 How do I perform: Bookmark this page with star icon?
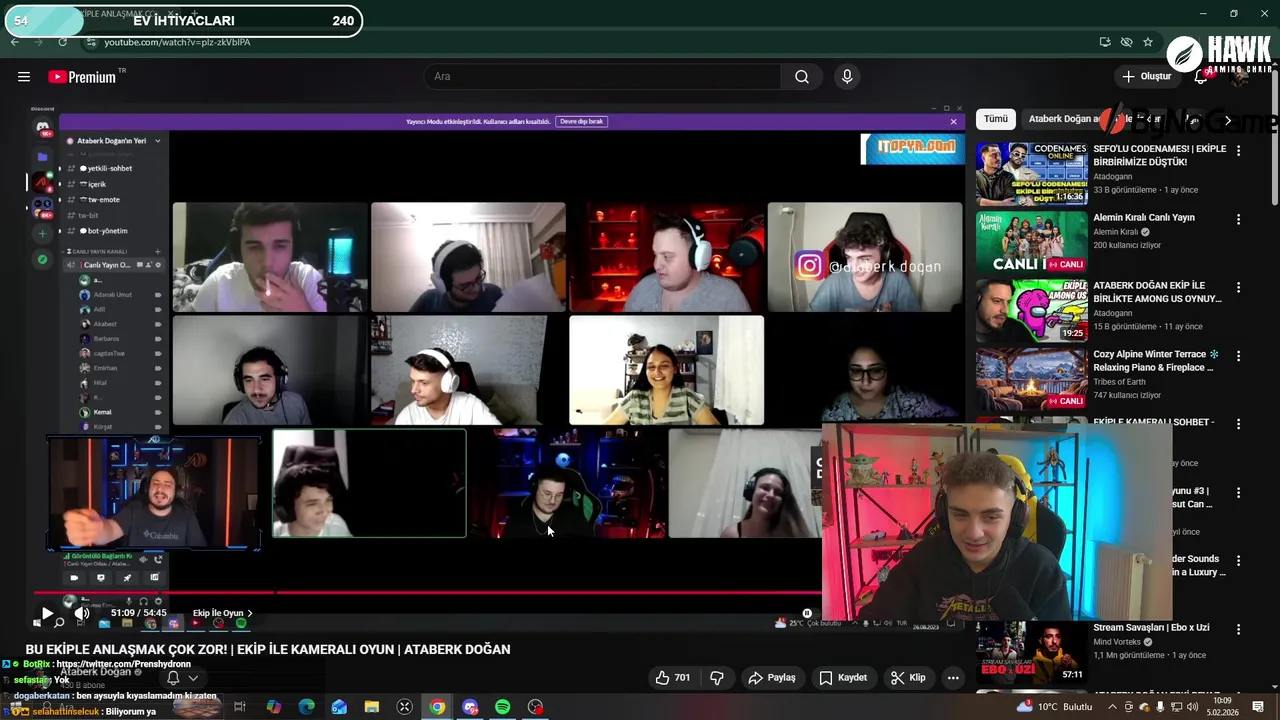[1148, 42]
